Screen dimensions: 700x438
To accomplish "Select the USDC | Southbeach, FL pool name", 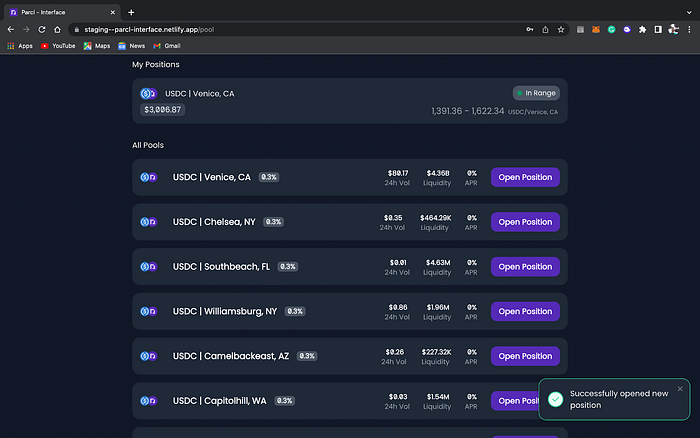I will [221, 267].
